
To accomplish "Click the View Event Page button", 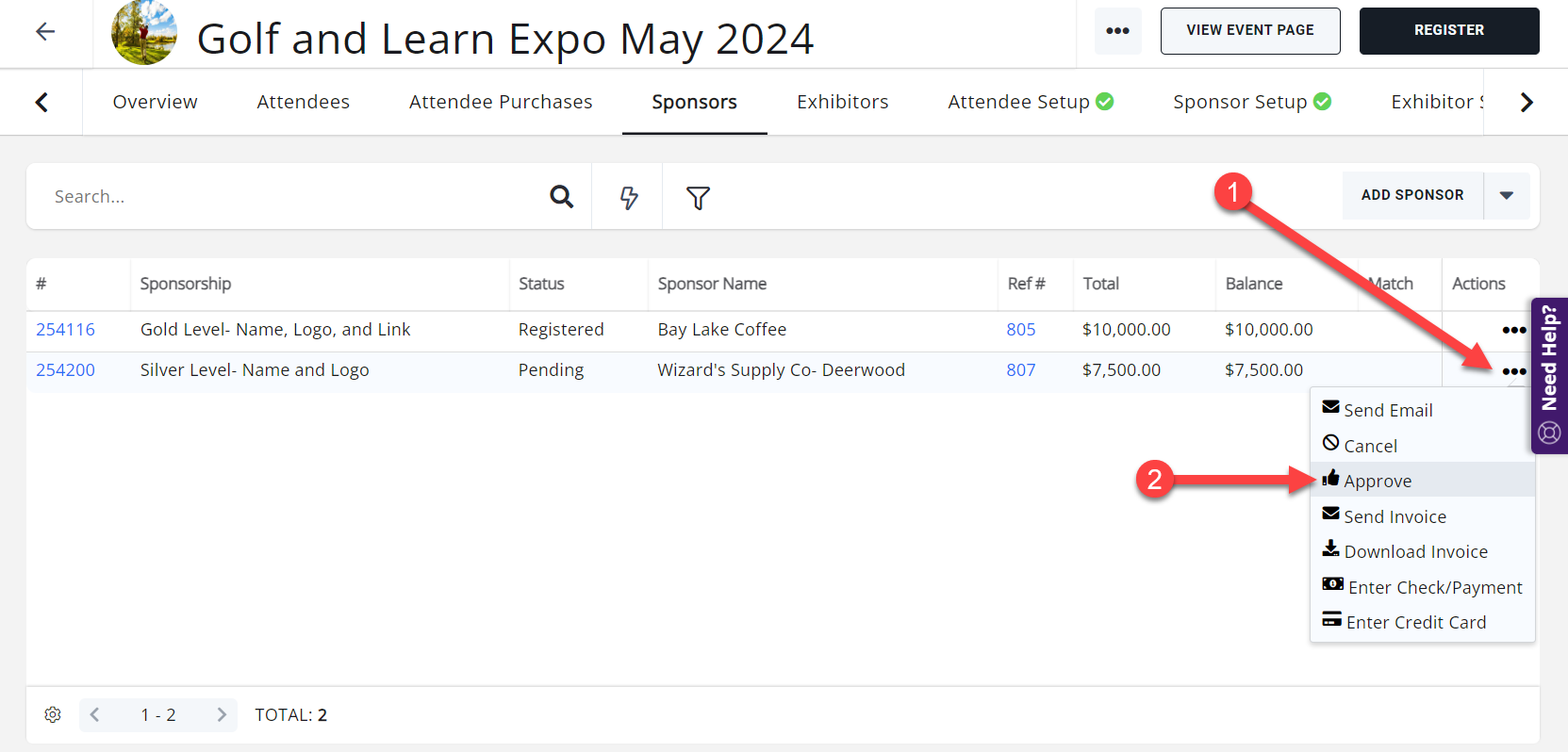I will [x=1249, y=31].
